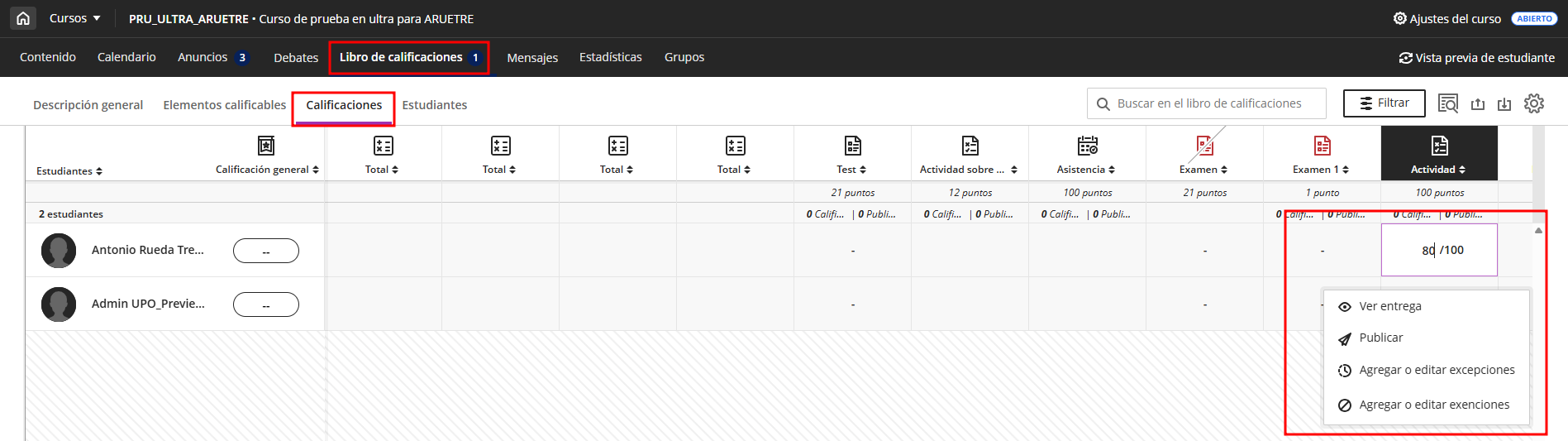Click the Filtrar button
1568x441 pixels.
pos(1385,103)
